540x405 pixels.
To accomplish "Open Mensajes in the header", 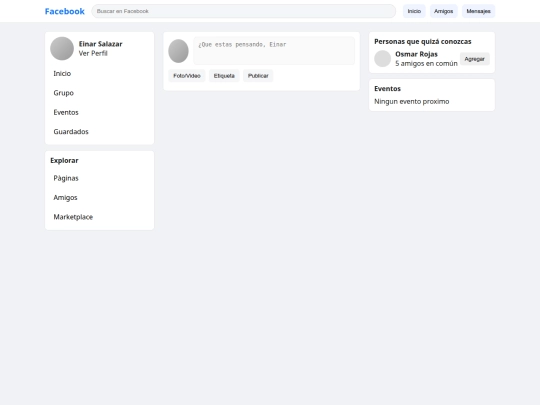I will (478, 11).
